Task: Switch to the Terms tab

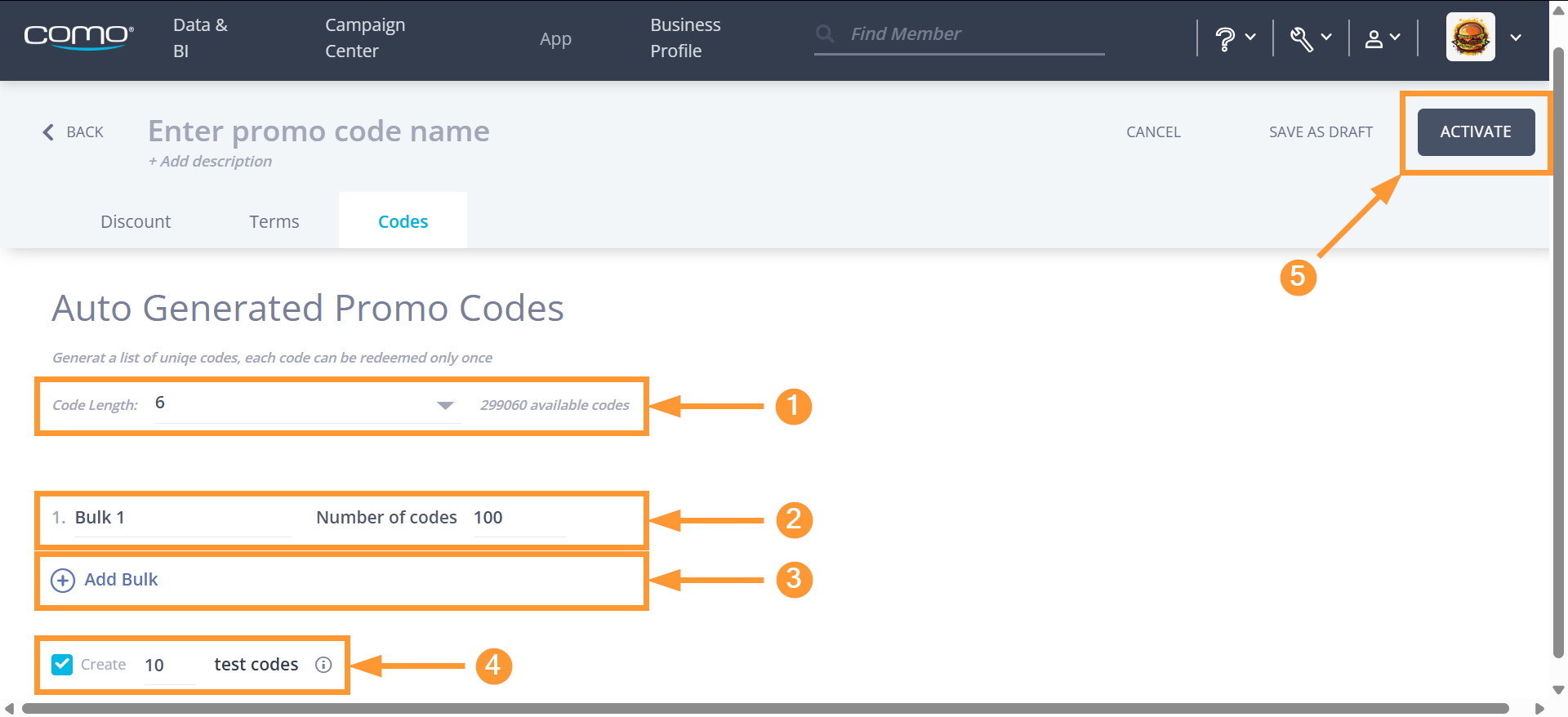Action: [274, 221]
